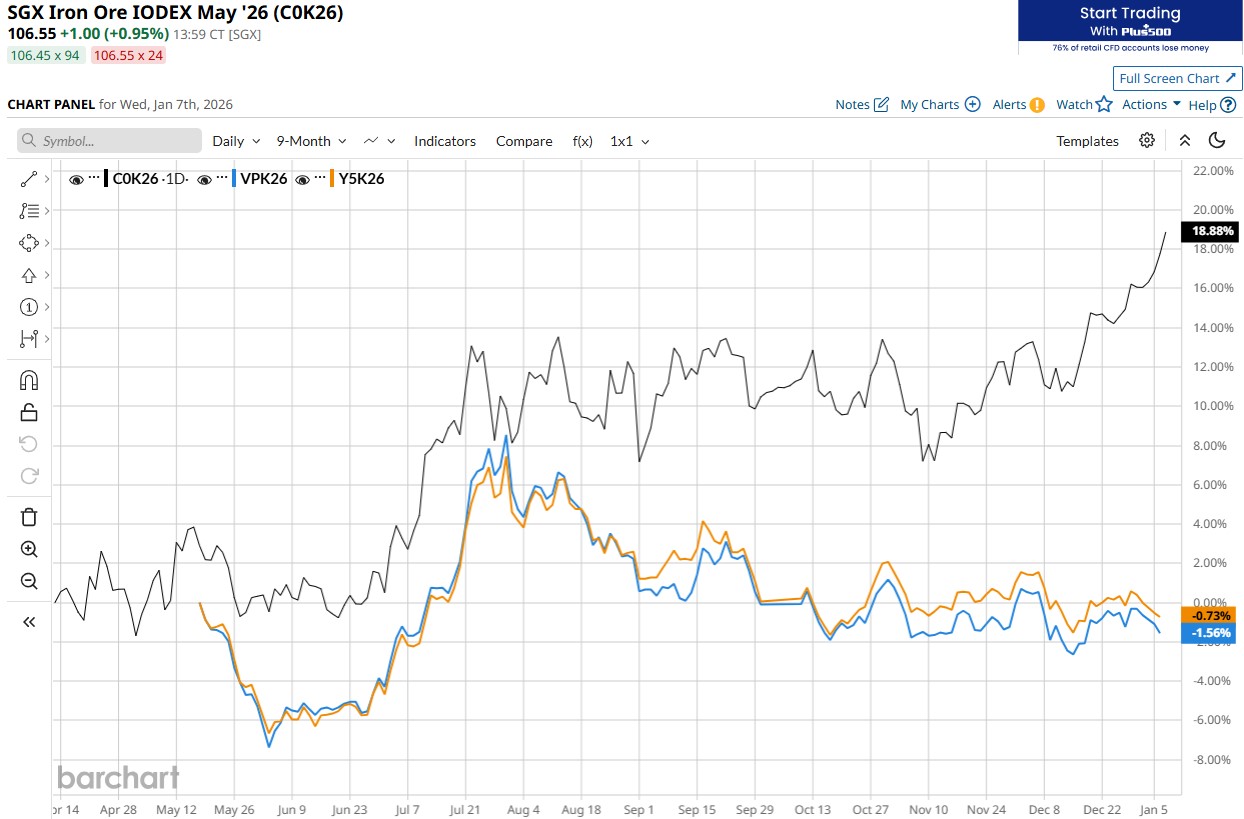Zoom out using the magnifier minus icon
The height and width of the screenshot is (819, 1244).
(29, 581)
